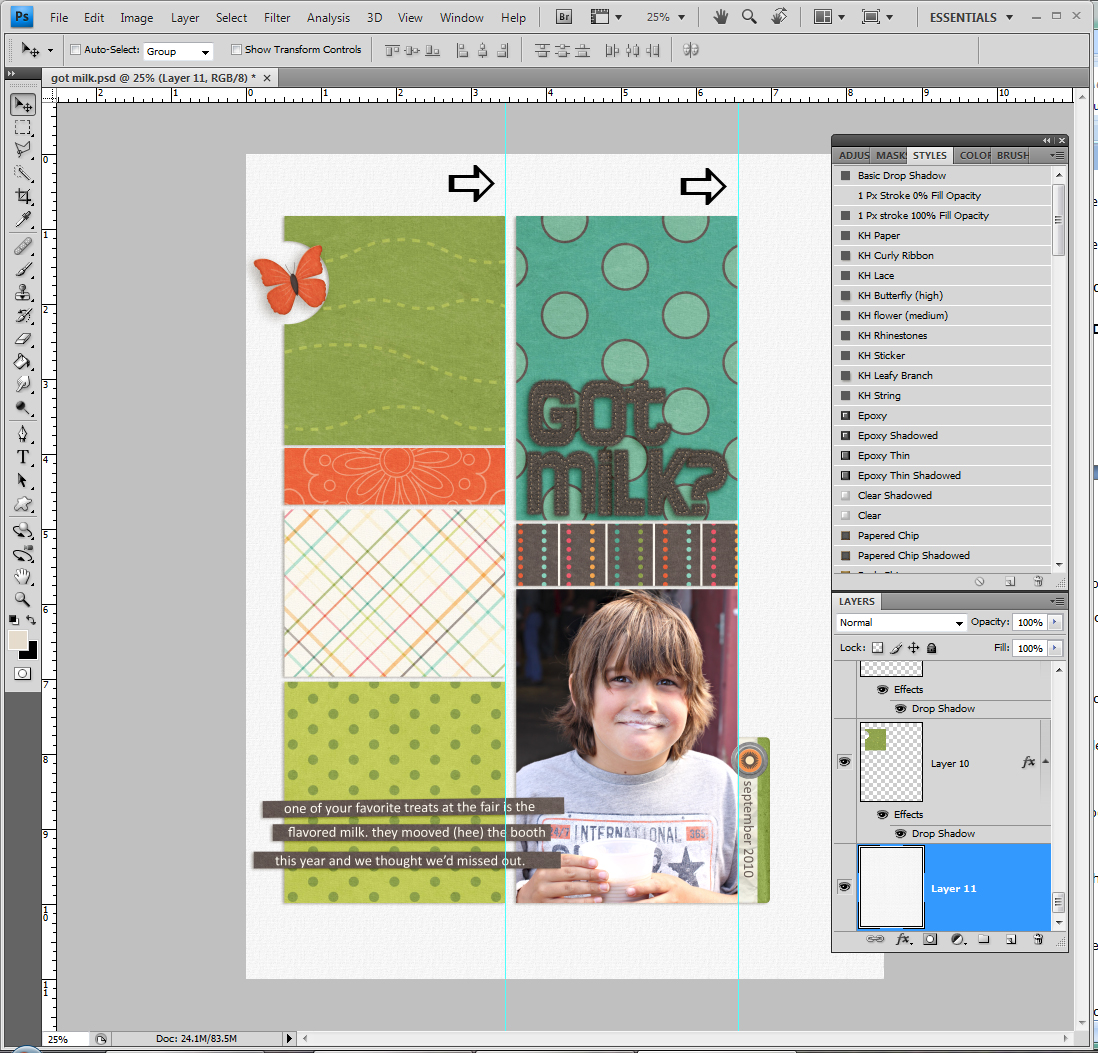Select the Hand tool
Image resolution: width=1098 pixels, height=1053 pixels.
[22, 576]
